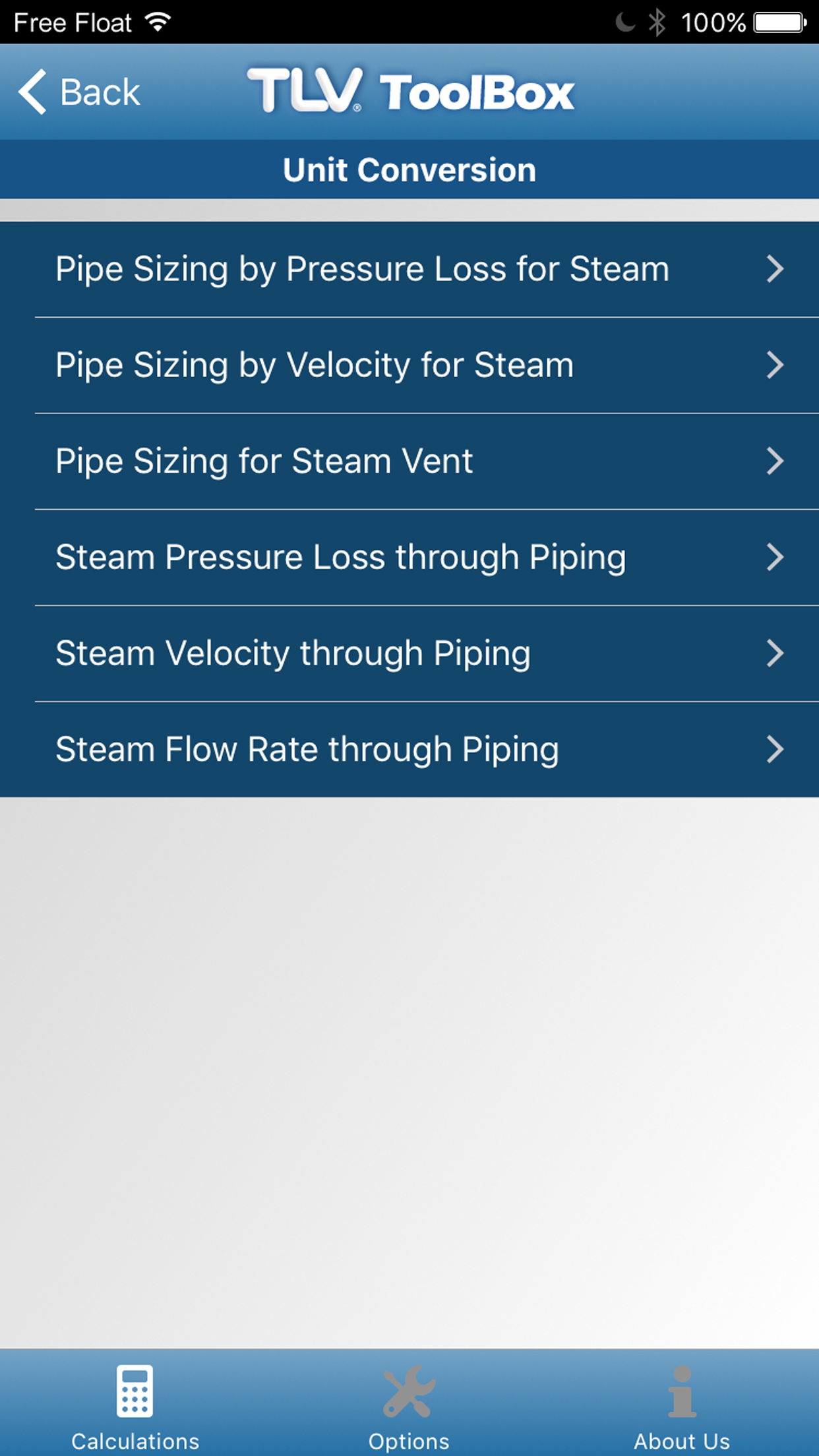Expand Pipe Sizing by Velocity chevron

[x=775, y=365]
